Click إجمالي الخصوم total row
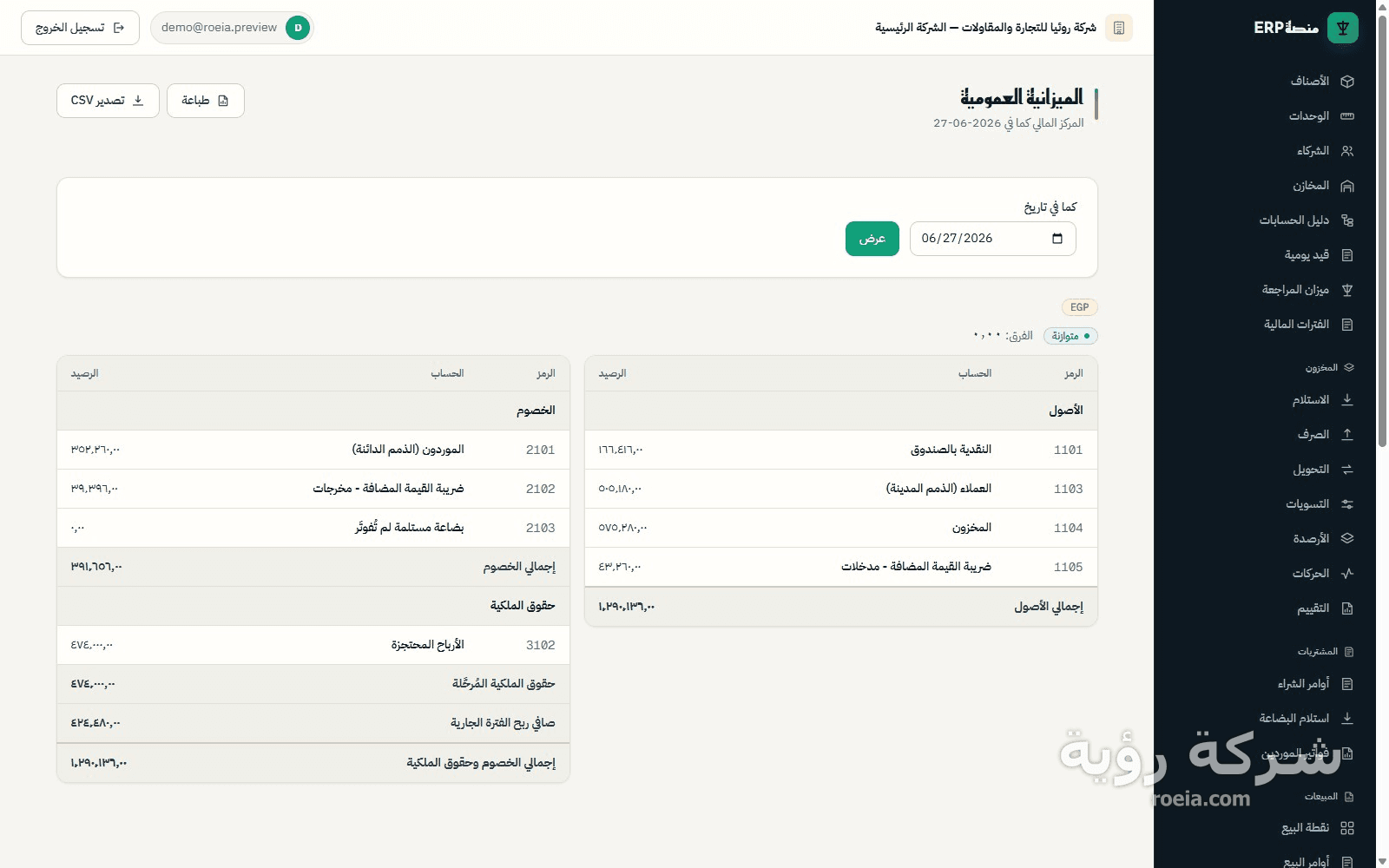This screenshot has height=868, width=1389. click(x=313, y=567)
